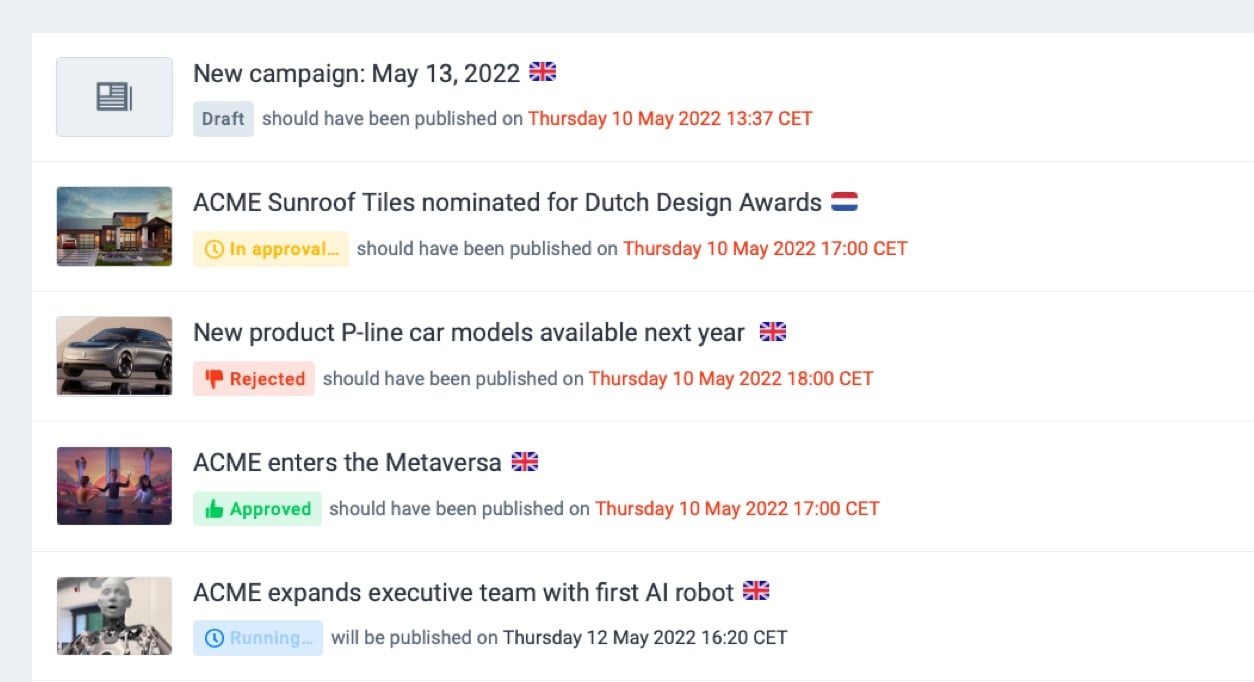Click the newspaper placeholder icon for the draft campaign

tap(114, 97)
